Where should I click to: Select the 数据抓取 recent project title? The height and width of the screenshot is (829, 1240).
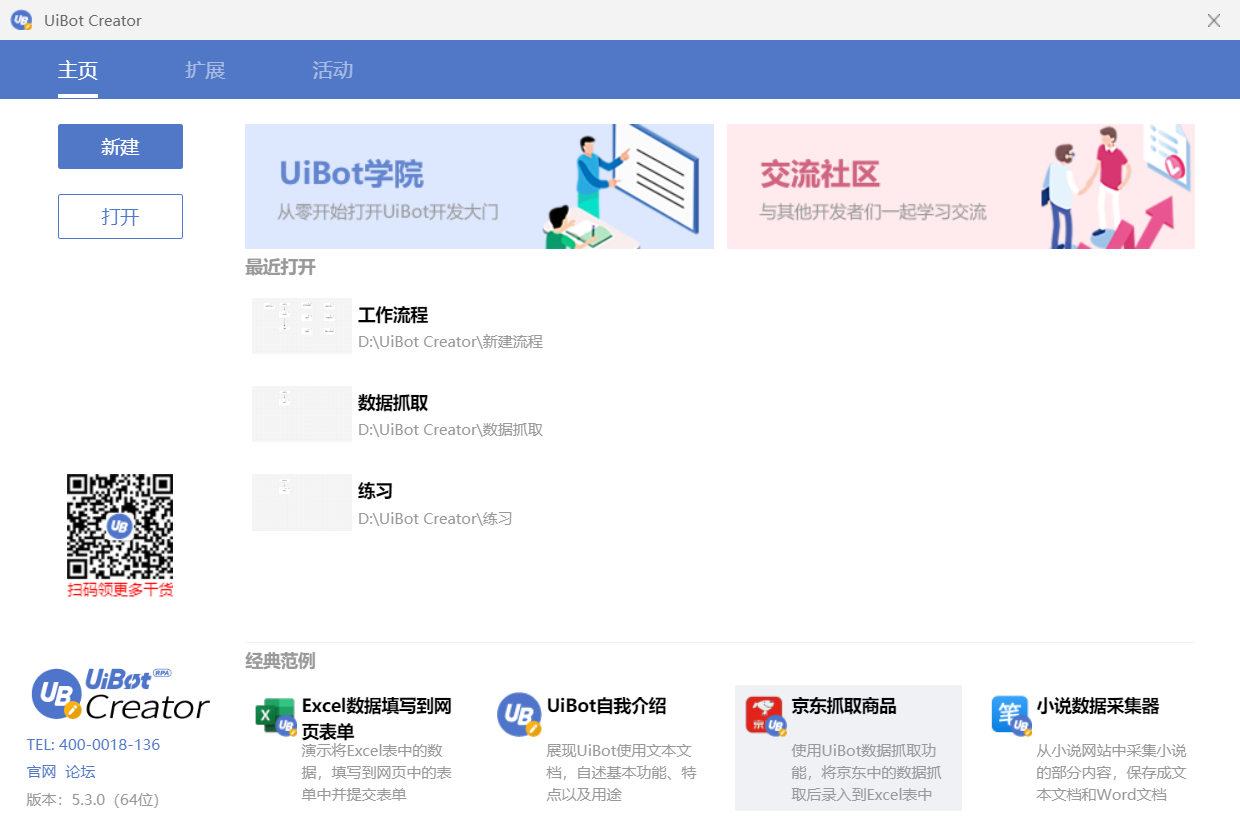coord(393,404)
